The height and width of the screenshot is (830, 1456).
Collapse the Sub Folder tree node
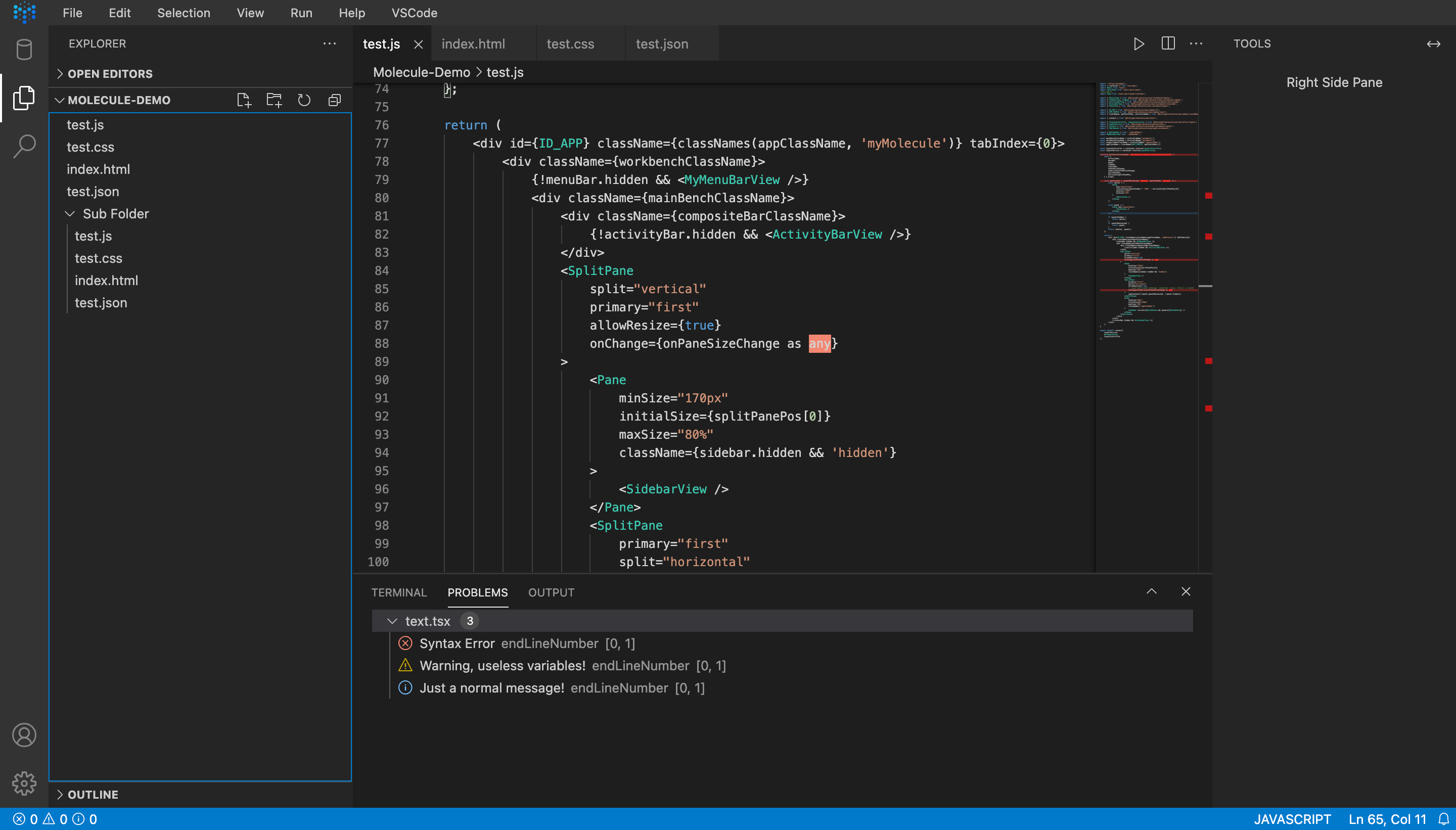[70, 214]
